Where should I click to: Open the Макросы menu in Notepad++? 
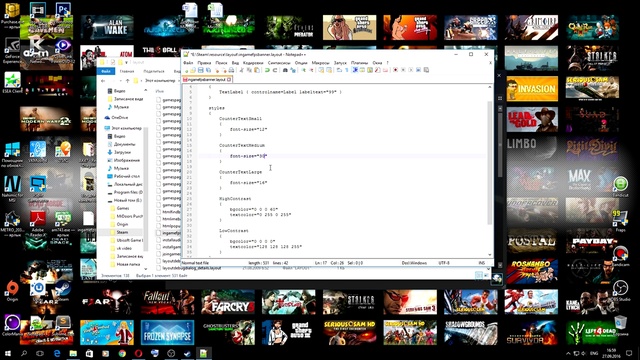pos(320,63)
